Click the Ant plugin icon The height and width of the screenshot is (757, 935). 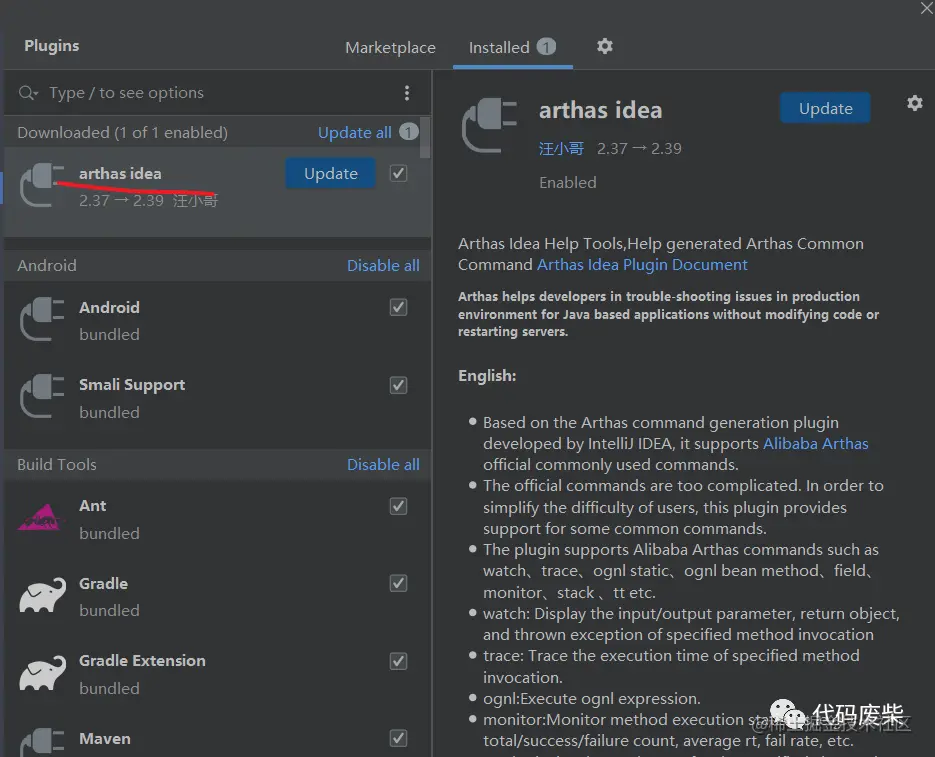[x=42, y=518]
